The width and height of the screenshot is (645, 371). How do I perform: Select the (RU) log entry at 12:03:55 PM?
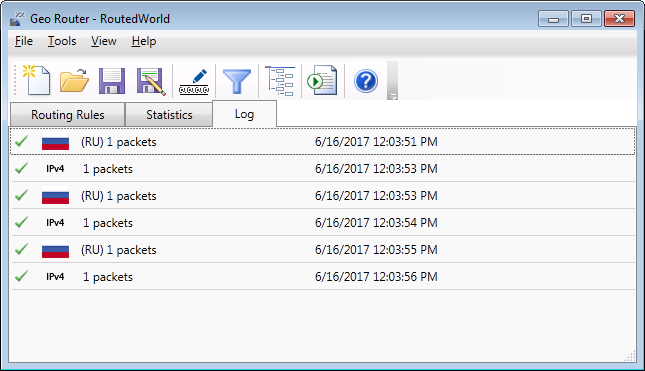(x=322, y=250)
